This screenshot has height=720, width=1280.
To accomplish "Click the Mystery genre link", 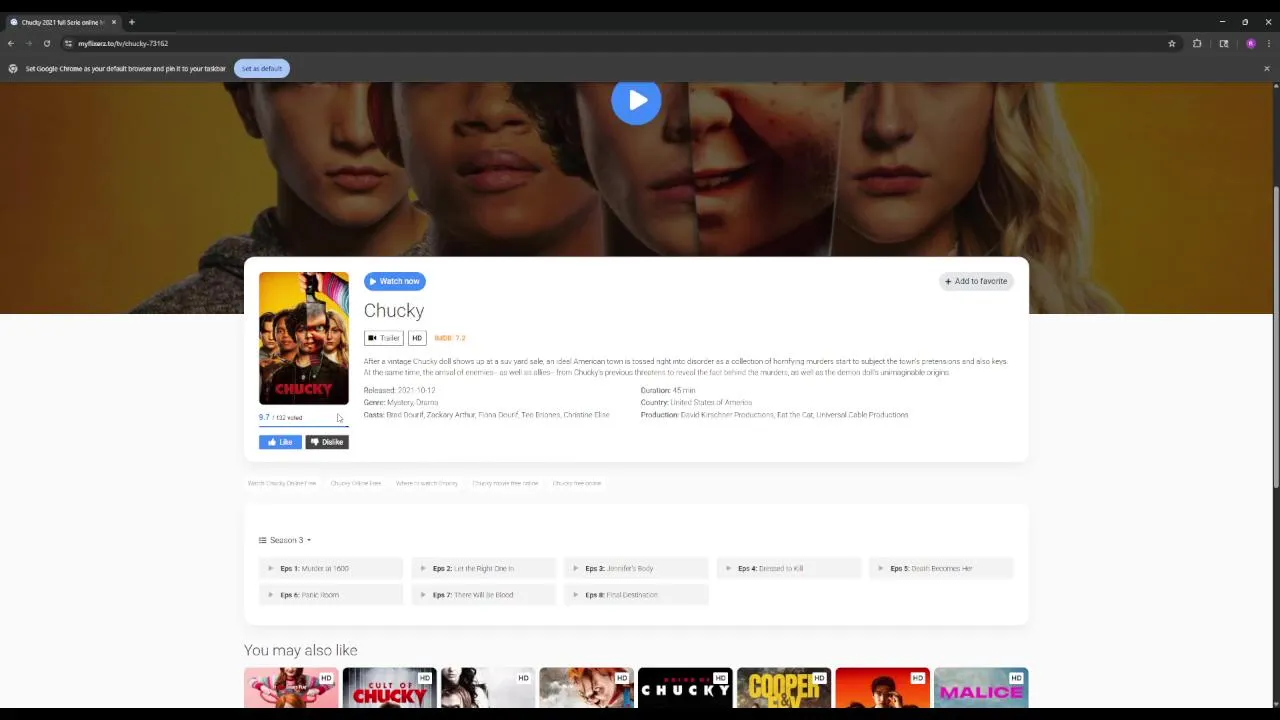I will point(398,403).
